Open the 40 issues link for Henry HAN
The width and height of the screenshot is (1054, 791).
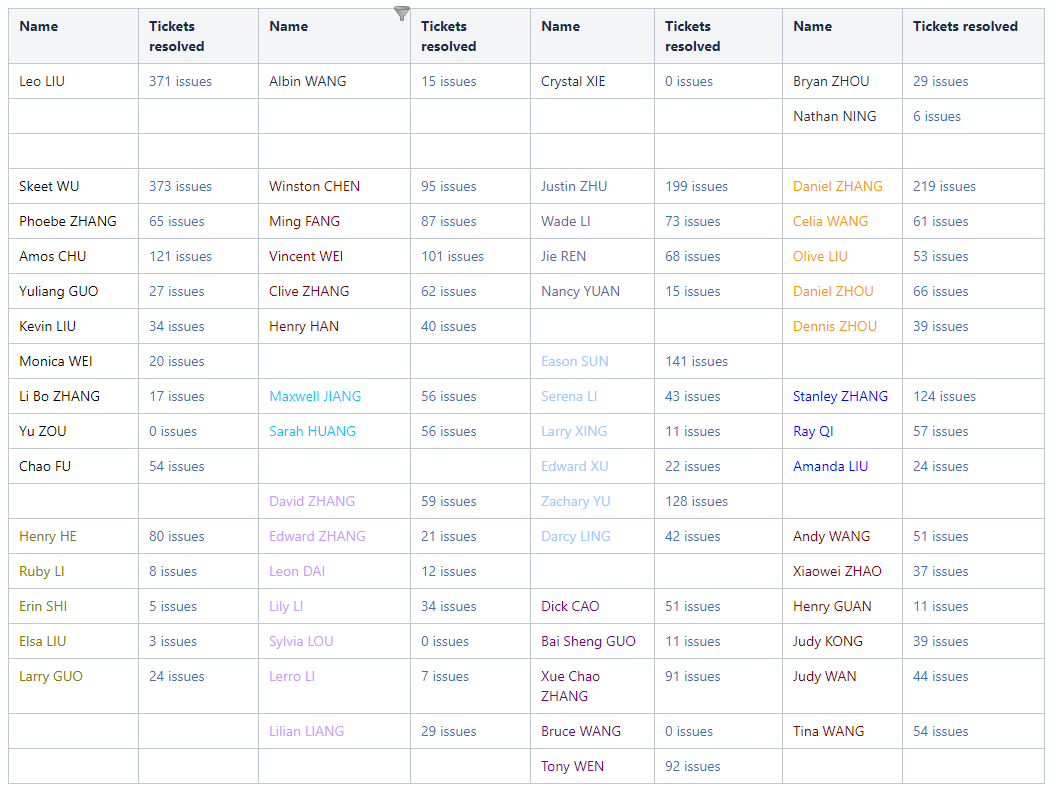coord(448,326)
